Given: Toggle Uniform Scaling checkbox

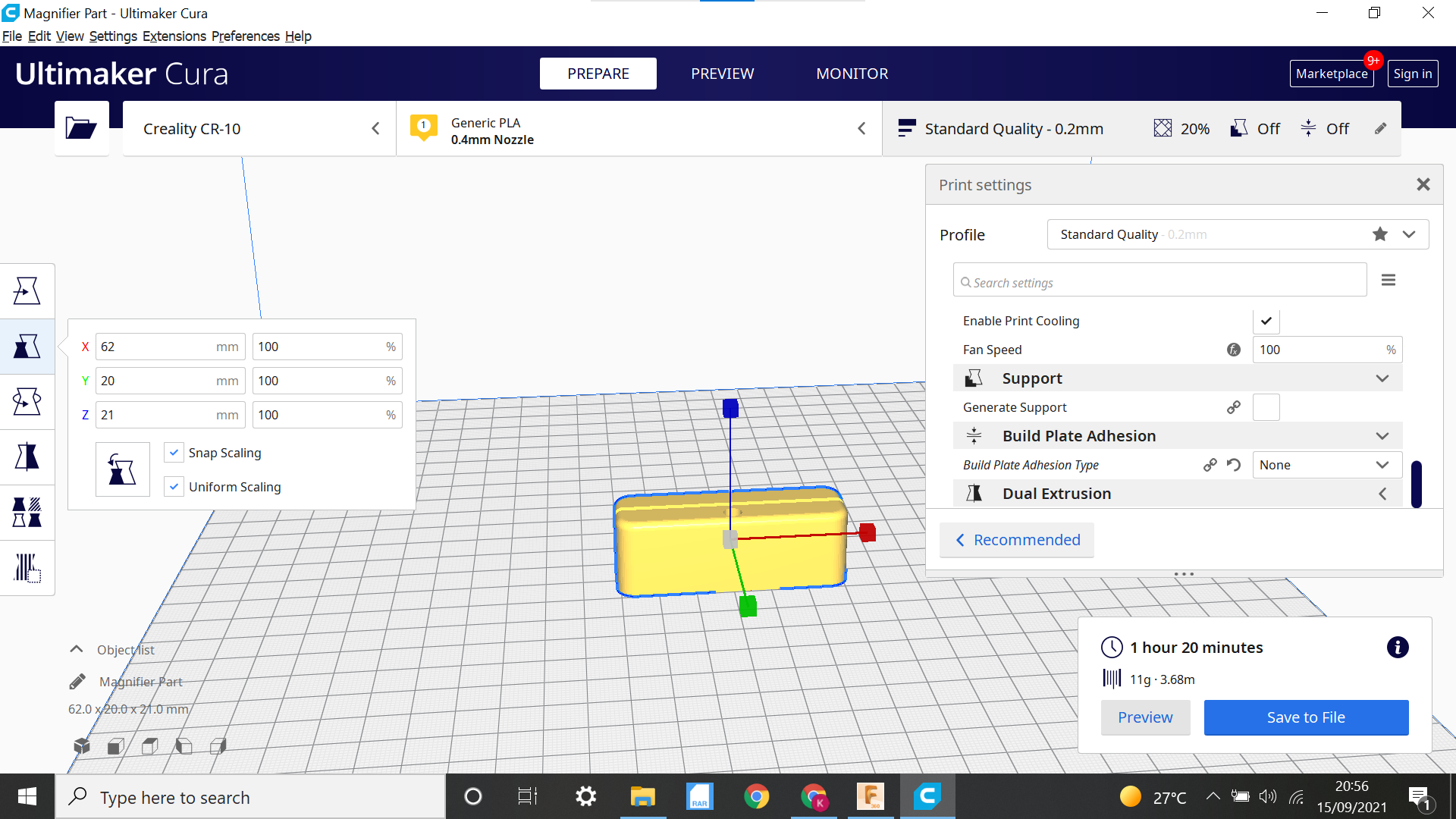Looking at the screenshot, I should [173, 487].
